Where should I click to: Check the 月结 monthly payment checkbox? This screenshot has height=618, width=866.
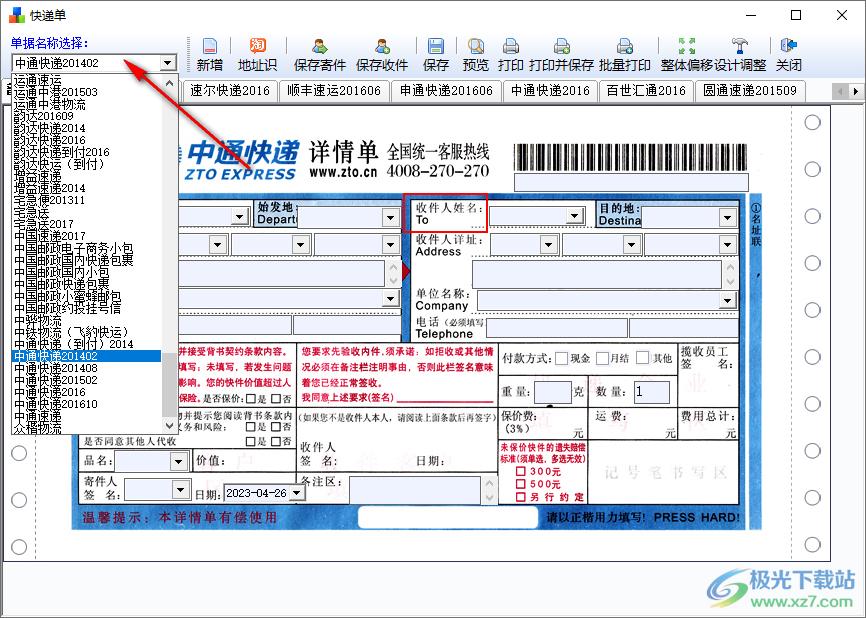[x=600, y=358]
